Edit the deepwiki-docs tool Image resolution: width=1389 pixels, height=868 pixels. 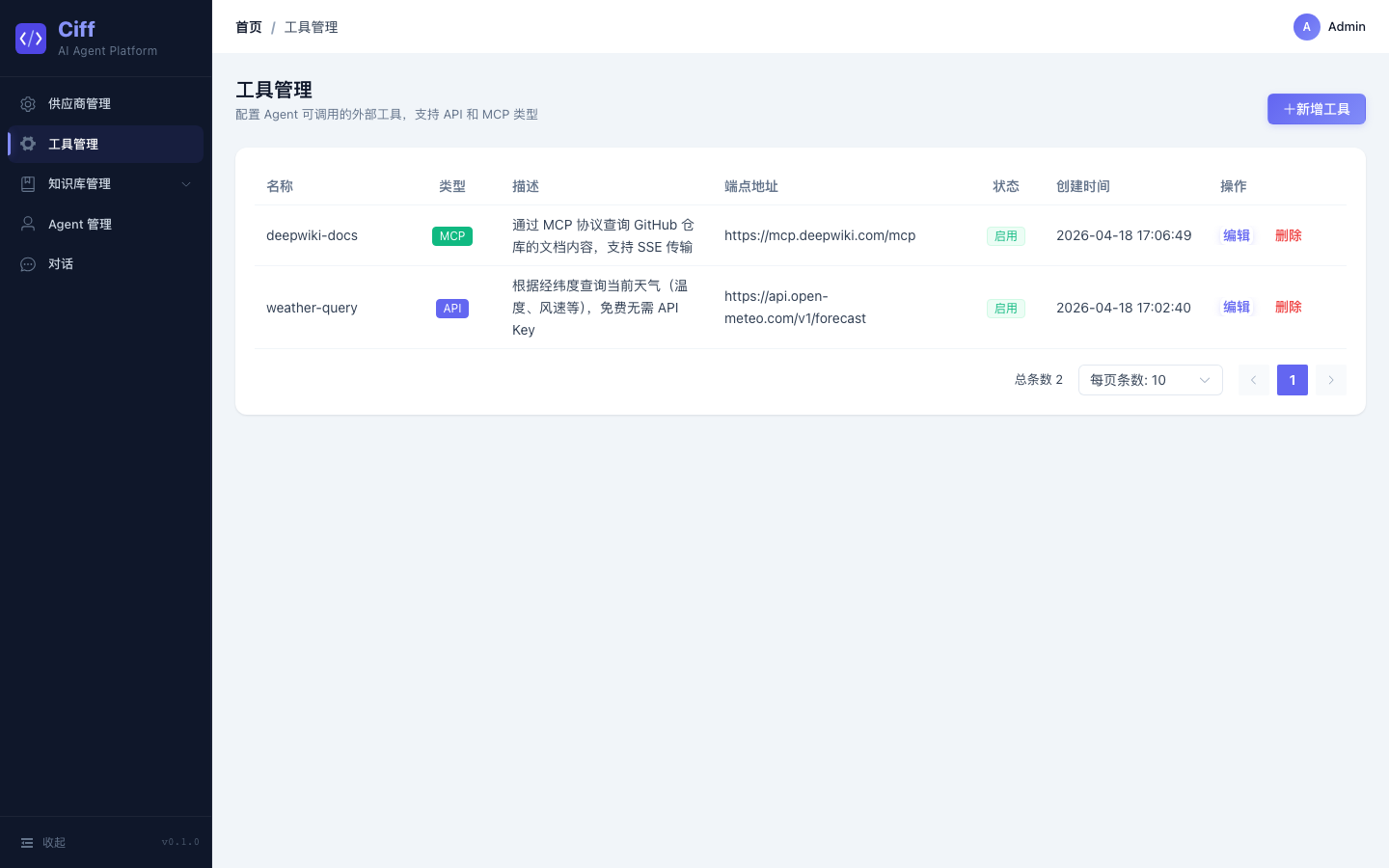pos(1237,235)
